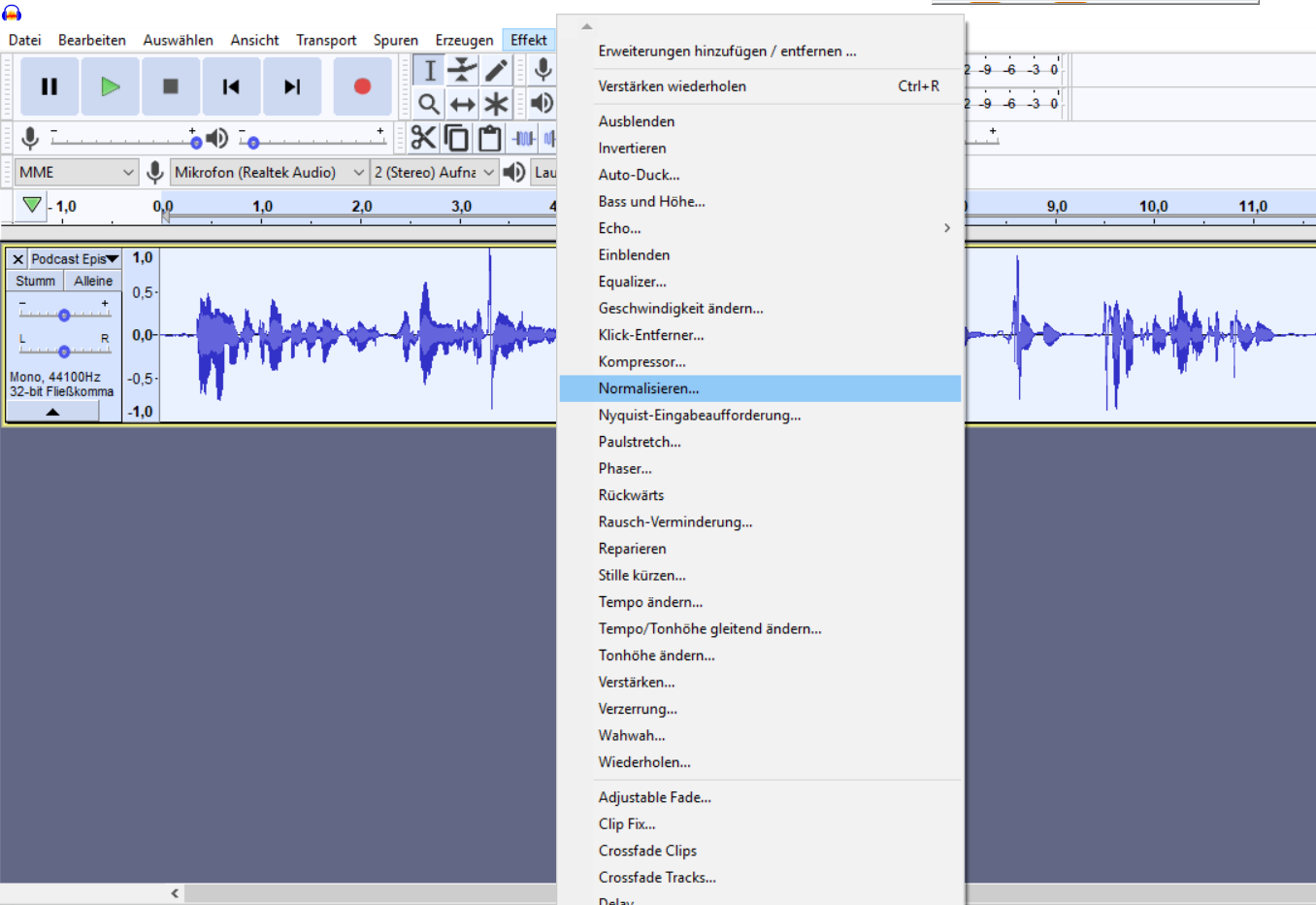
Task: Open the playback device dropdown
Action: [x=544, y=173]
